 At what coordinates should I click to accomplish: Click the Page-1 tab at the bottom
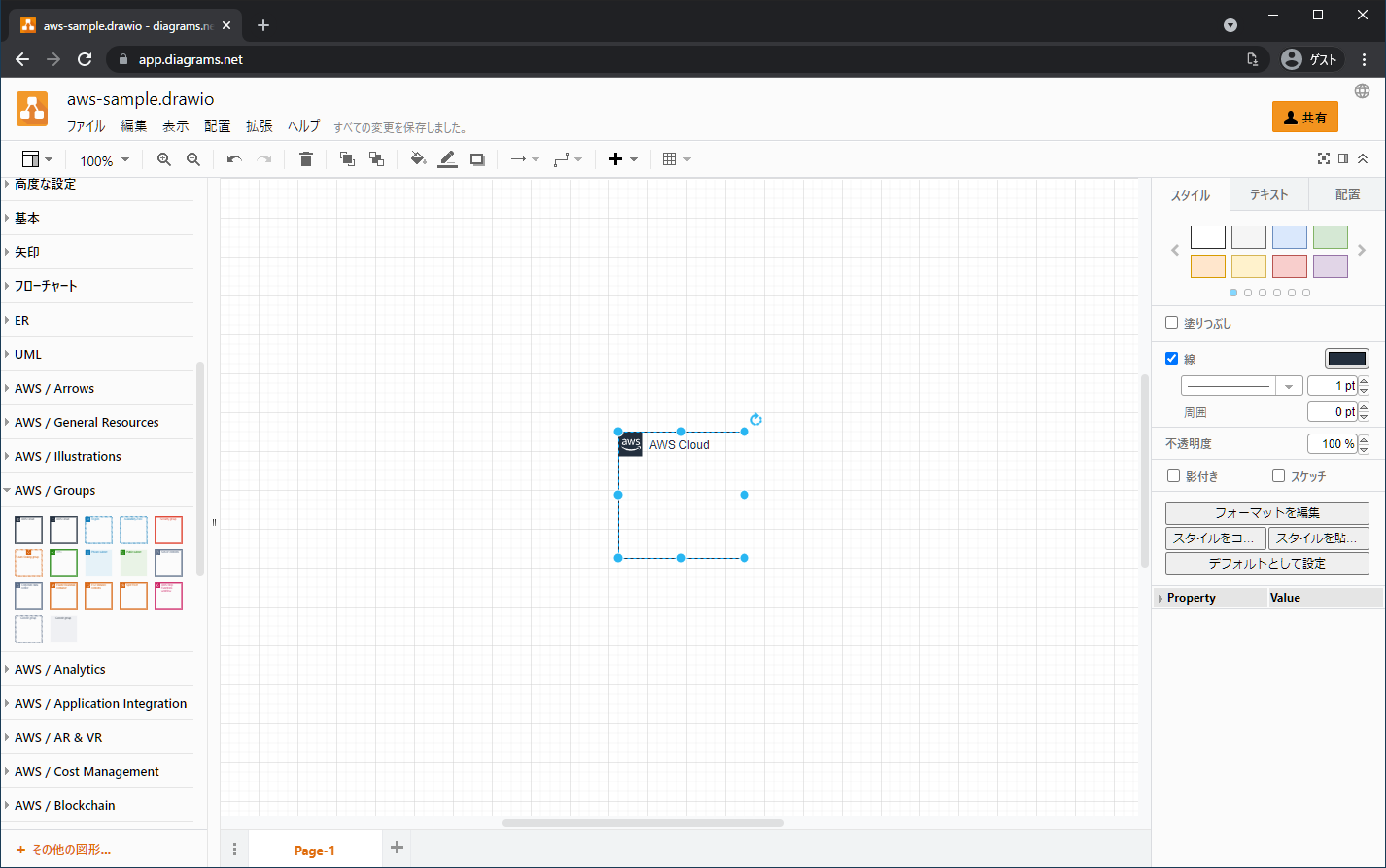(315, 851)
